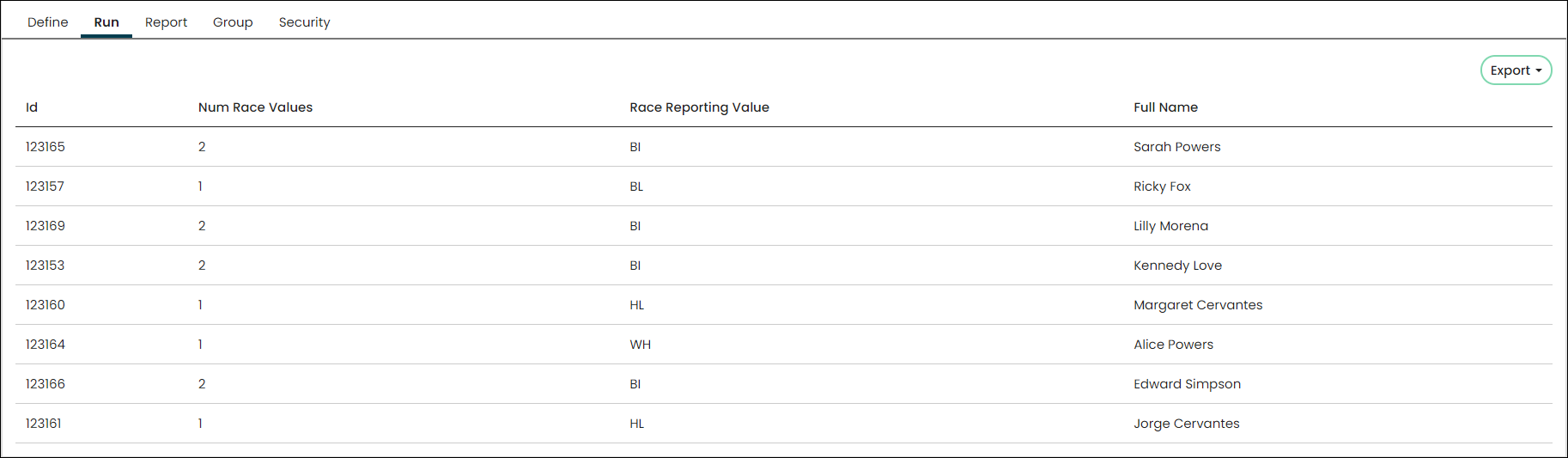Click the Num Race Values column header
The height and width of the screenshot is (458, 1568).
(x=255, y=107)
